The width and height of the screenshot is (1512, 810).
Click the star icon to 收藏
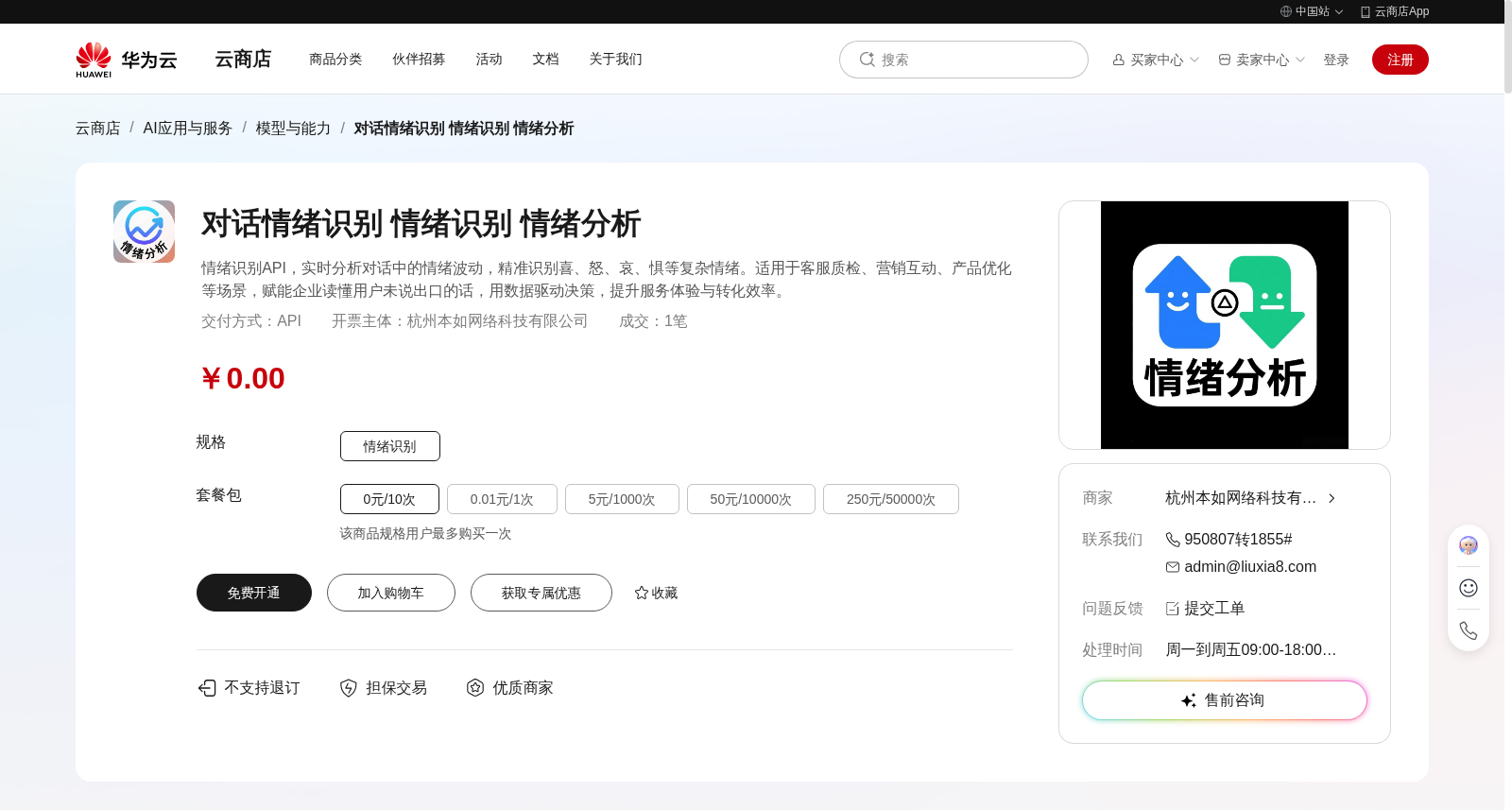[x=642, y=593]
